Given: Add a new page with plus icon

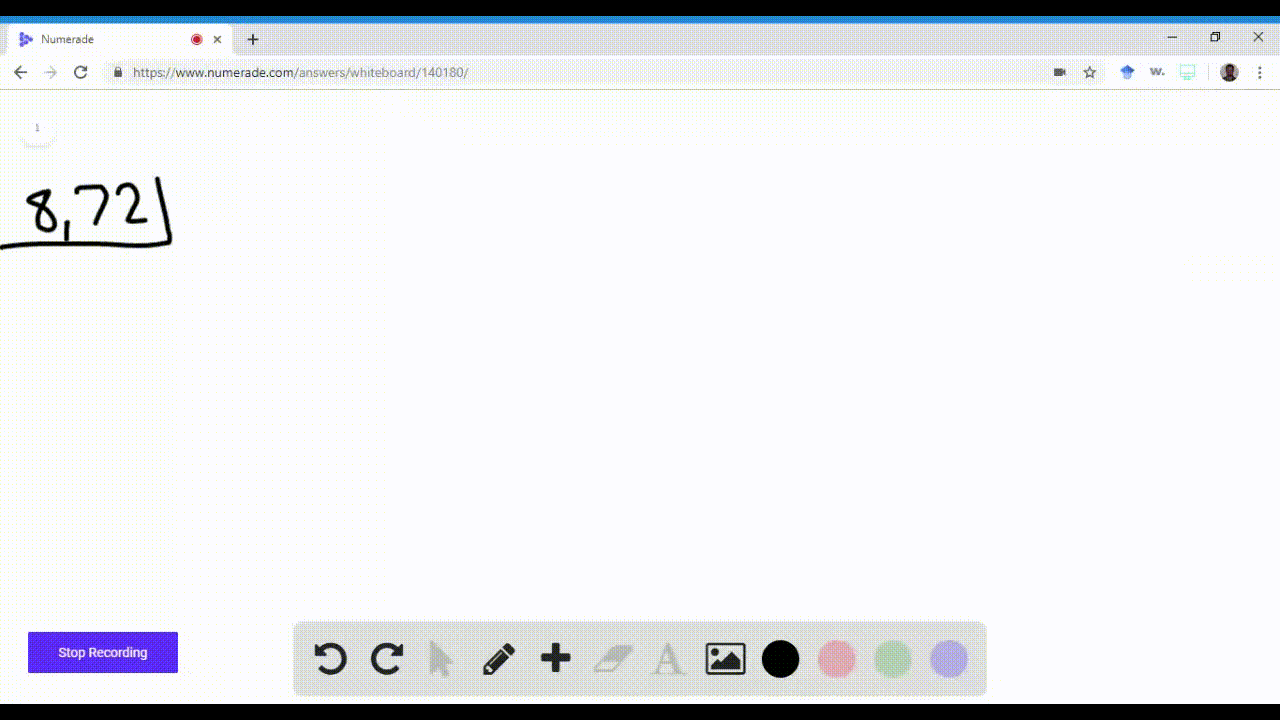Looking at the screenshot, I should pyautogui.click(x=555, y=658).
